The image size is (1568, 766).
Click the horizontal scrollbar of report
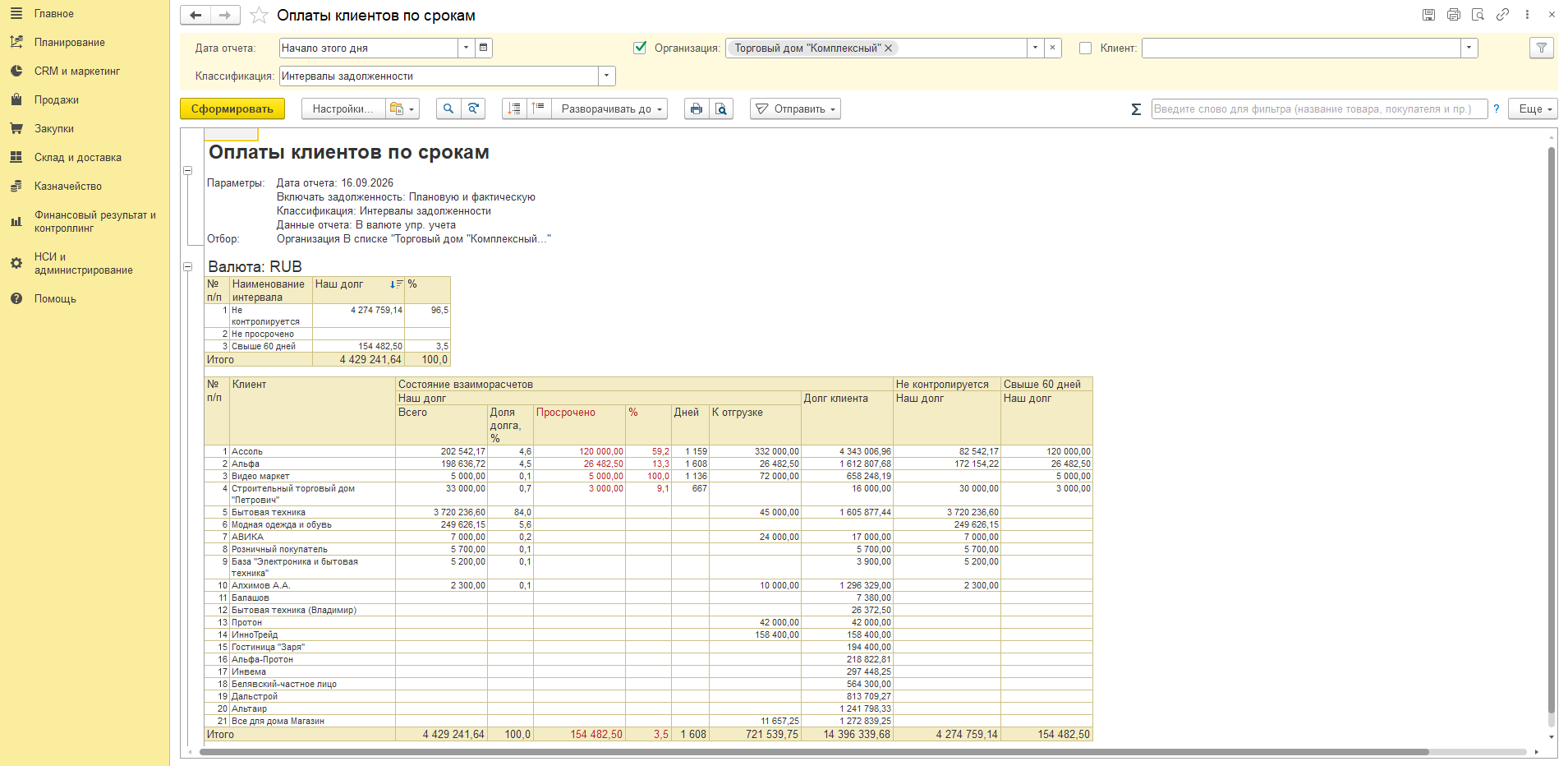point(813,752)
